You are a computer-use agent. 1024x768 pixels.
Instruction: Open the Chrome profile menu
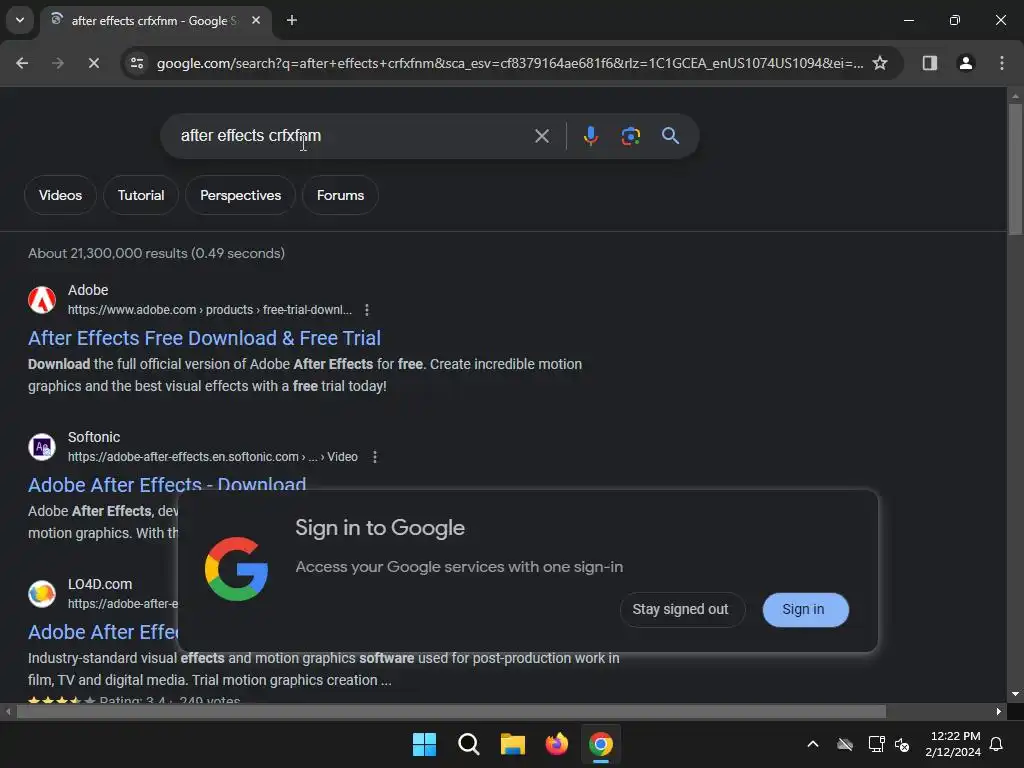965,63
